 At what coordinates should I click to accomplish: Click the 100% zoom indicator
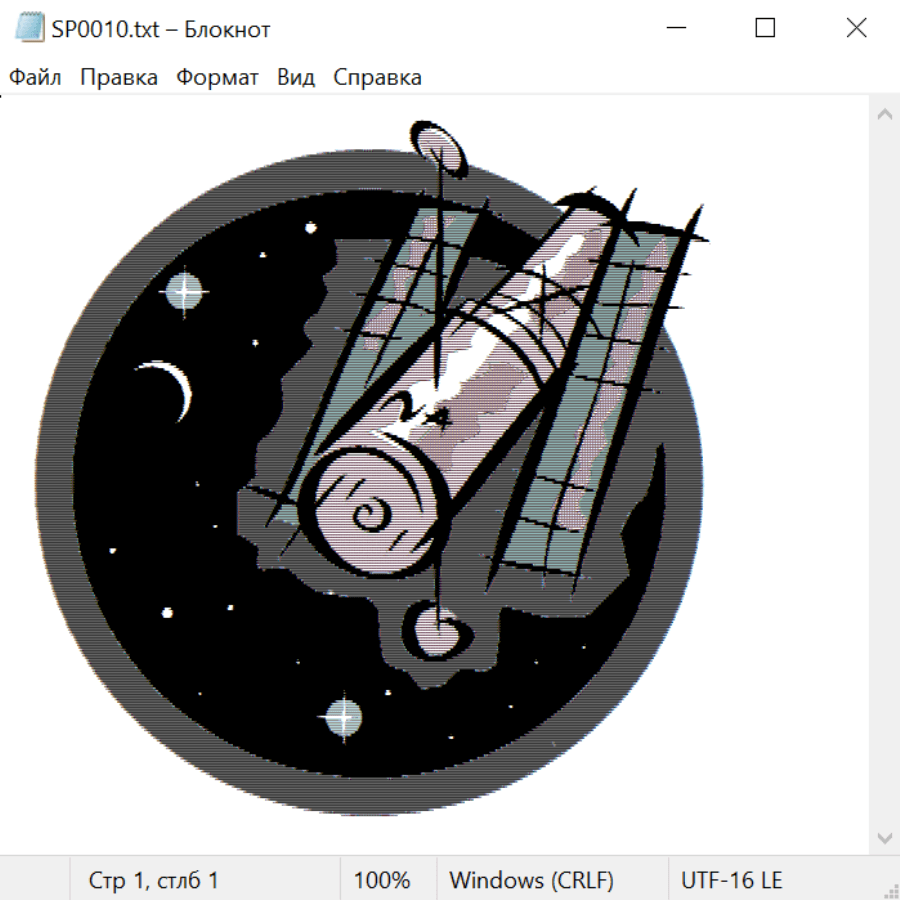pos(382,880)
